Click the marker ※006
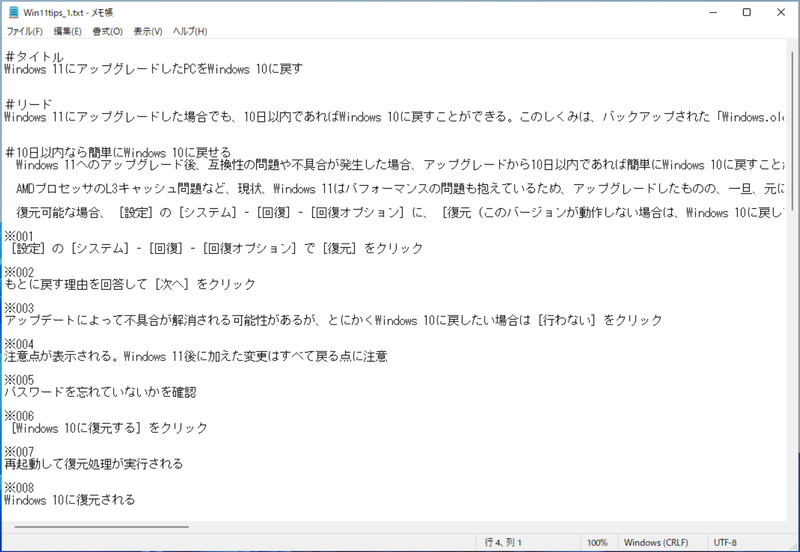Screen dimensions: 800x552 point(19,416)
